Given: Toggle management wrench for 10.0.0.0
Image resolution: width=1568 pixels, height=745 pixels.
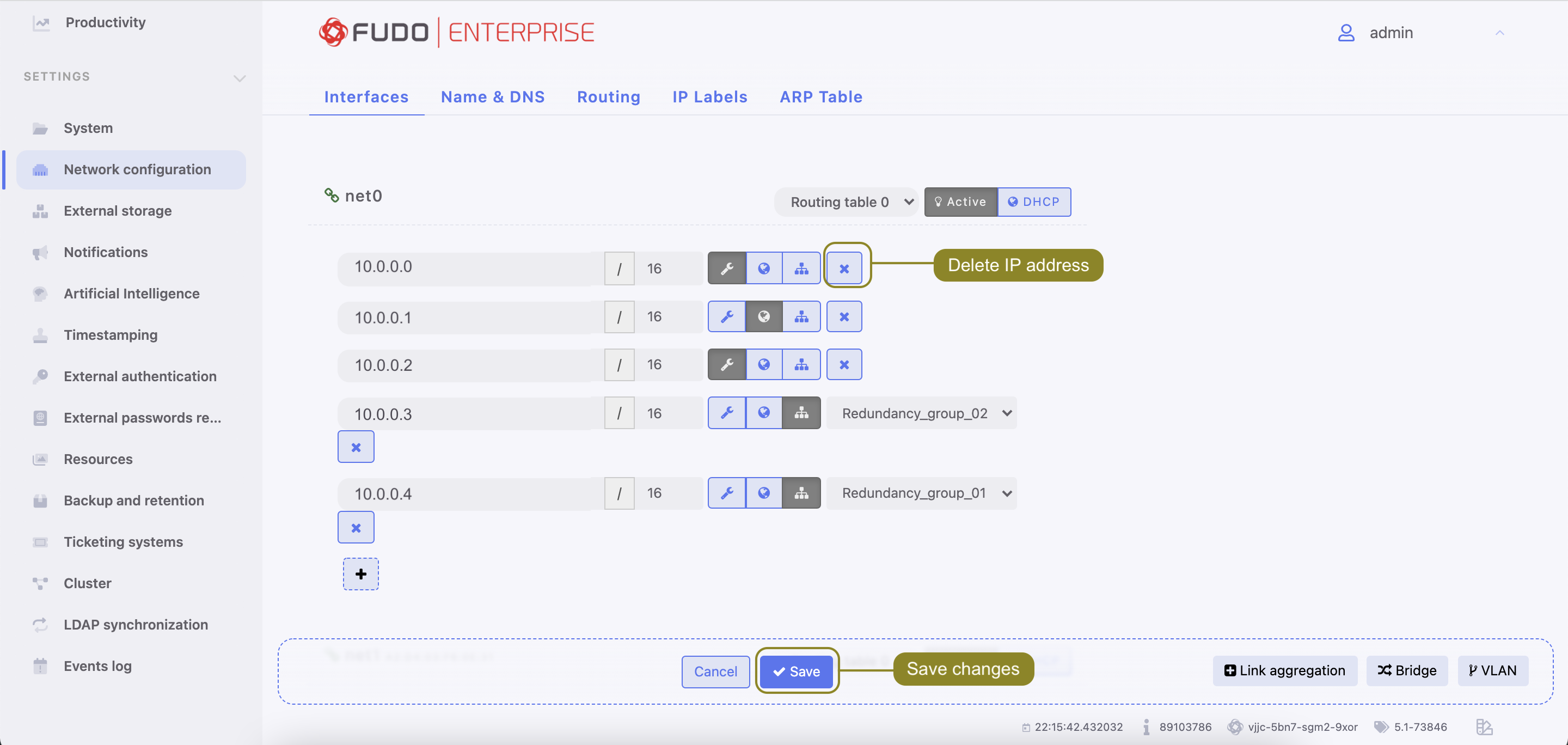Looking at the screenshot, I should (x=727, y=268).
